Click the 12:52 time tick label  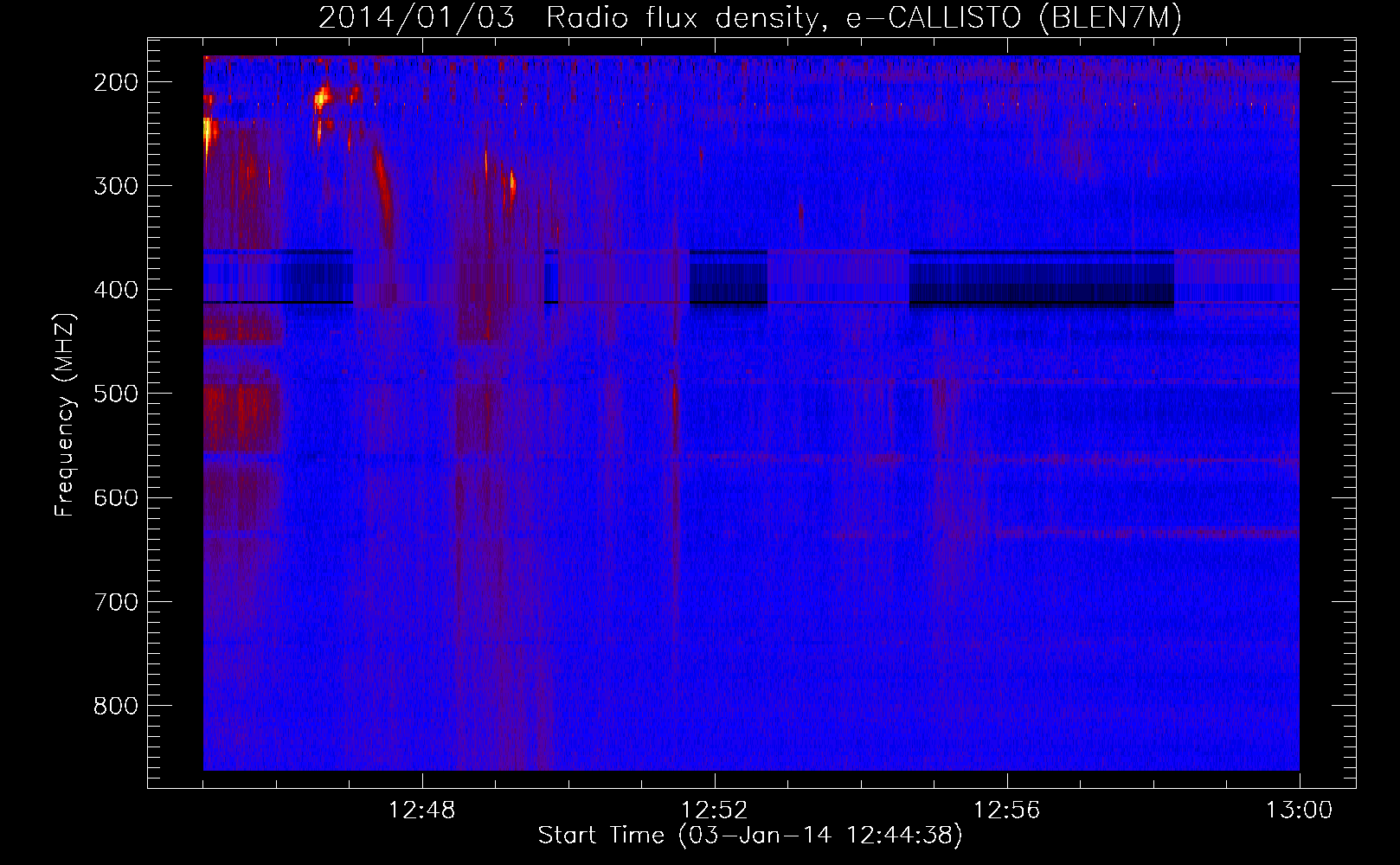[x=714, y=811]
